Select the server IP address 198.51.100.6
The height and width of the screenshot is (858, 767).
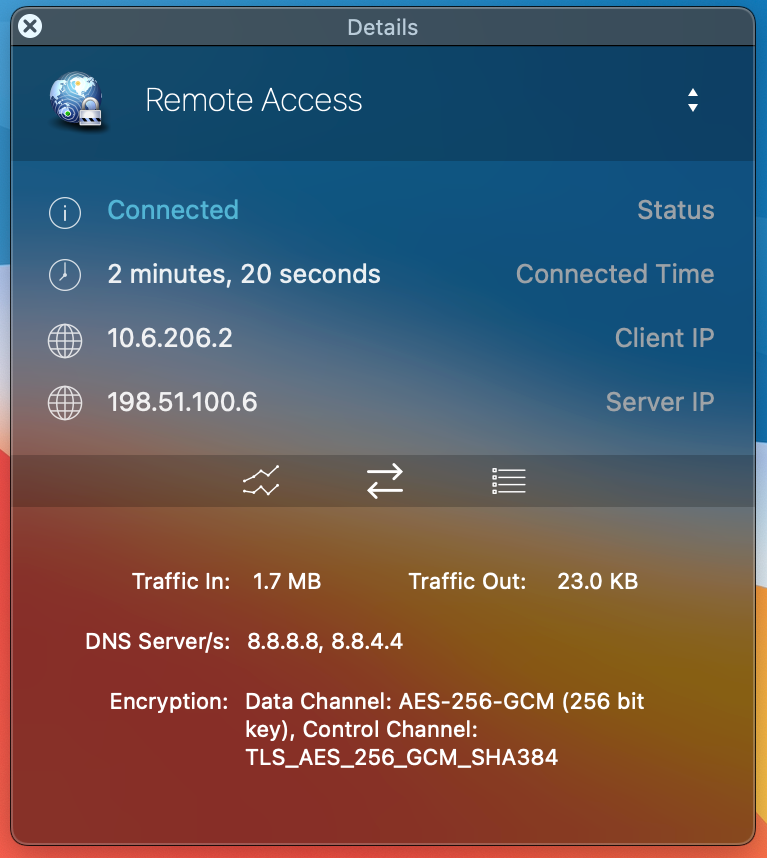click(182, 402)
